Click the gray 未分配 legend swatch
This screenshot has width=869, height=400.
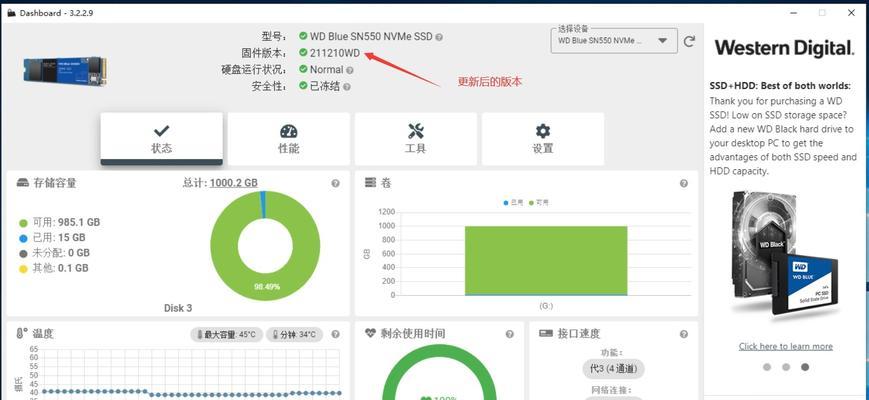(23, 254)
